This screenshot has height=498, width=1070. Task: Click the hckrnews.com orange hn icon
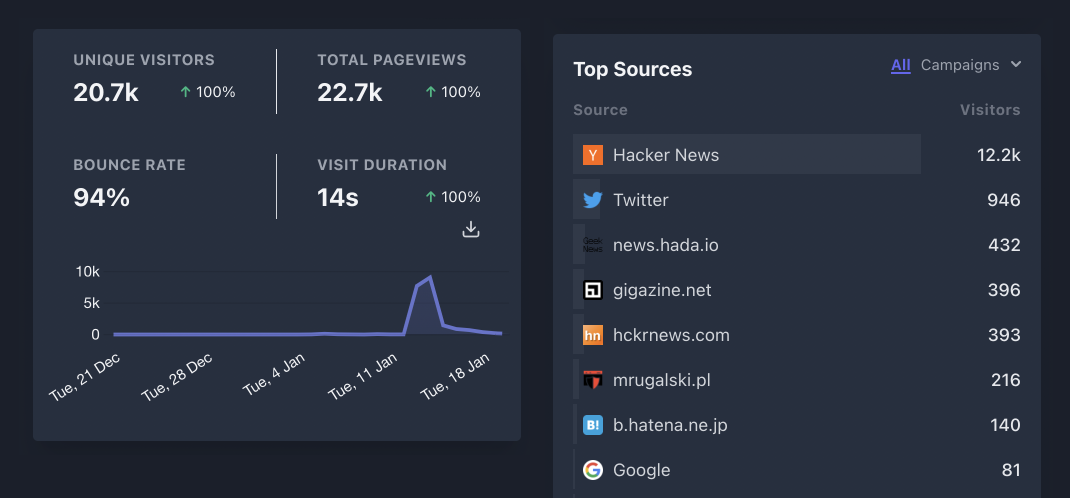coord(593,335)
